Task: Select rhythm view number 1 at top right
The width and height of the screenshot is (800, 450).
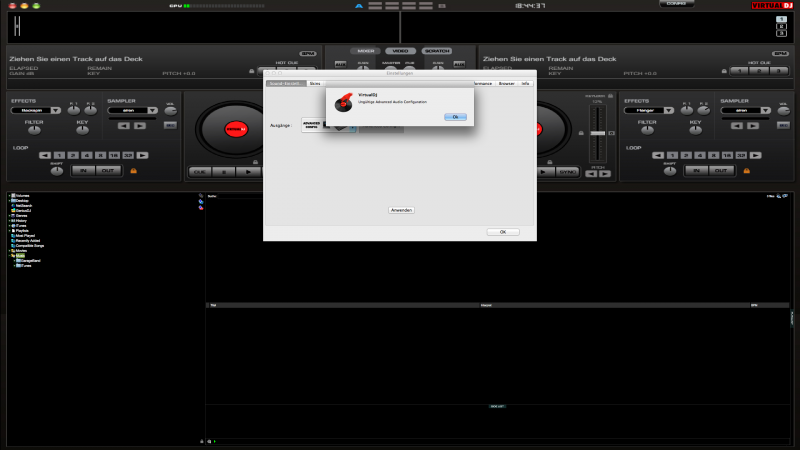Action: pos(781,19)
